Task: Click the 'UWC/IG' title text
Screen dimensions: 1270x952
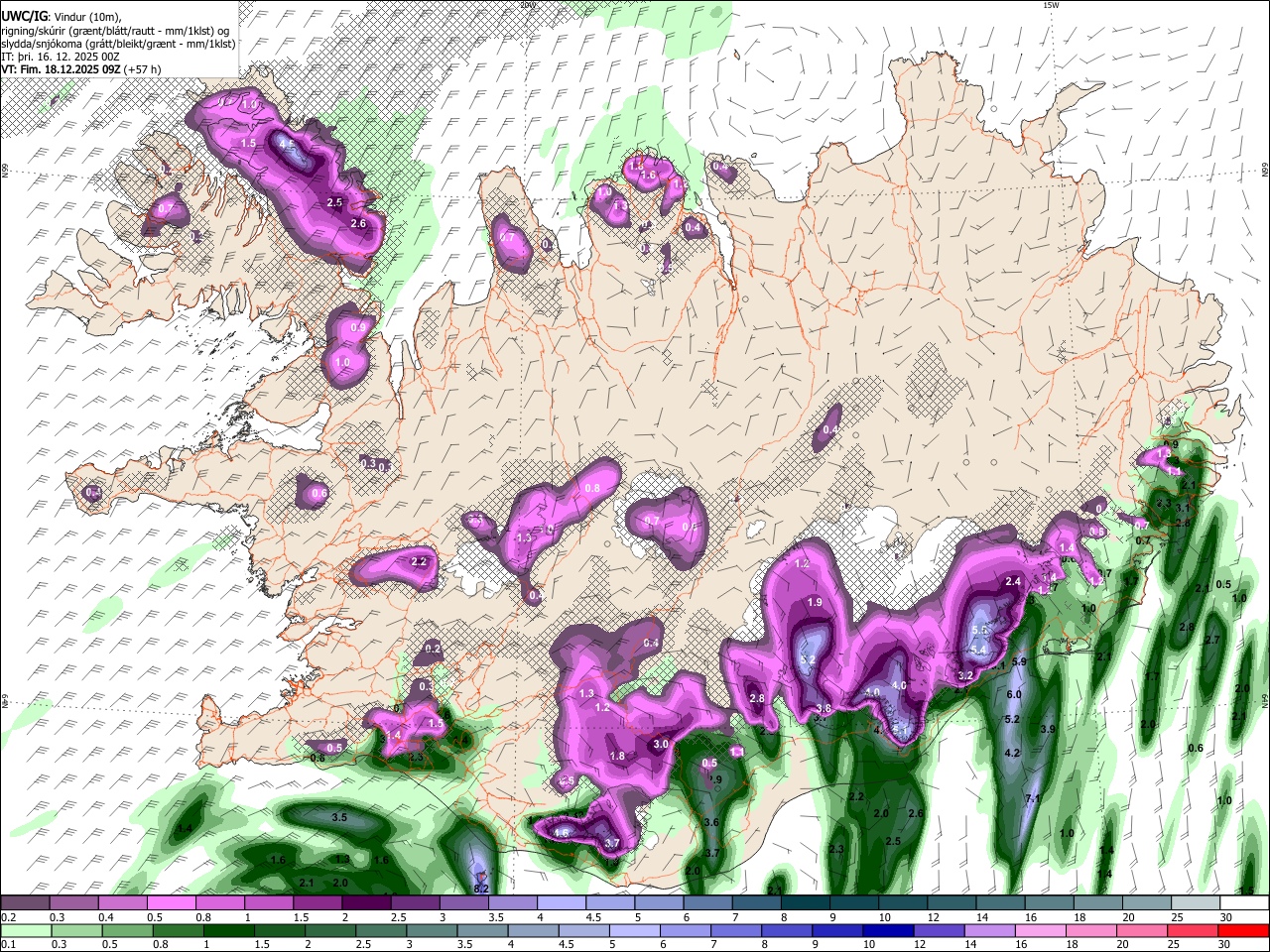Action: 24,16
